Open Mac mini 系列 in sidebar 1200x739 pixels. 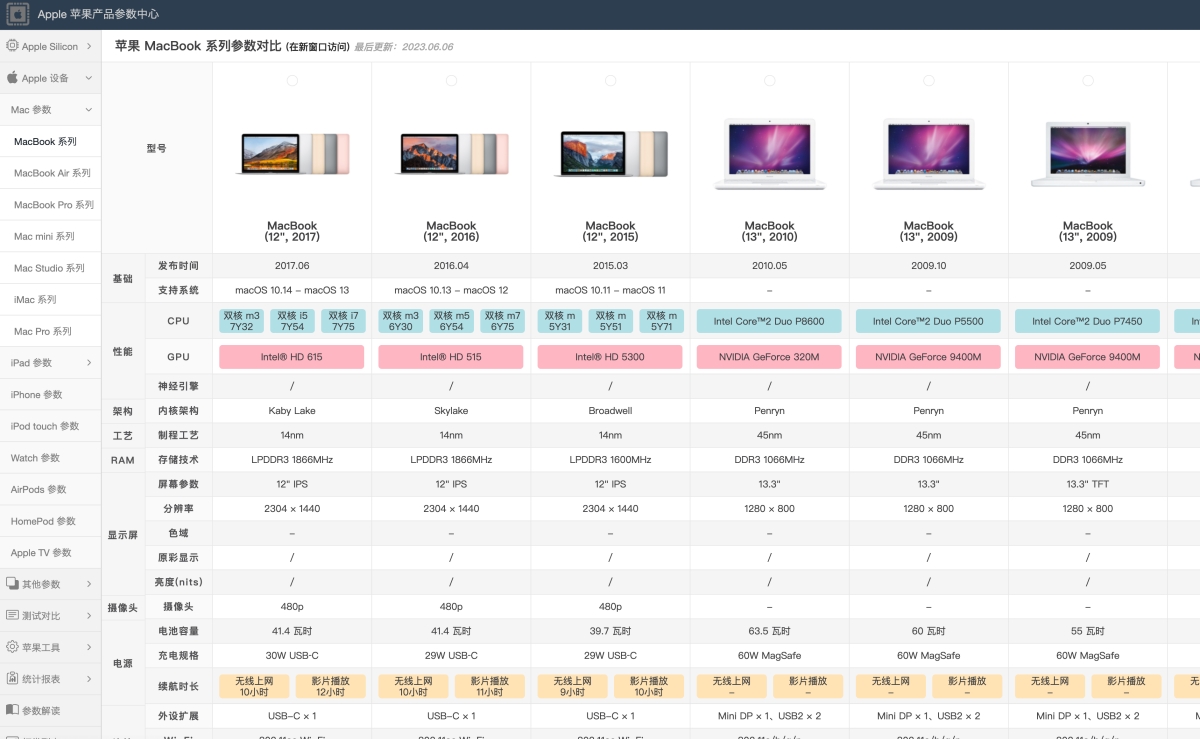50,237
